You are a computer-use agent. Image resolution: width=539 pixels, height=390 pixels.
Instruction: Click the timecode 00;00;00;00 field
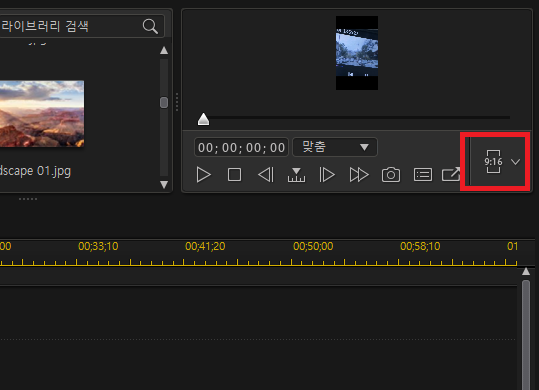[x=241, y=147]
